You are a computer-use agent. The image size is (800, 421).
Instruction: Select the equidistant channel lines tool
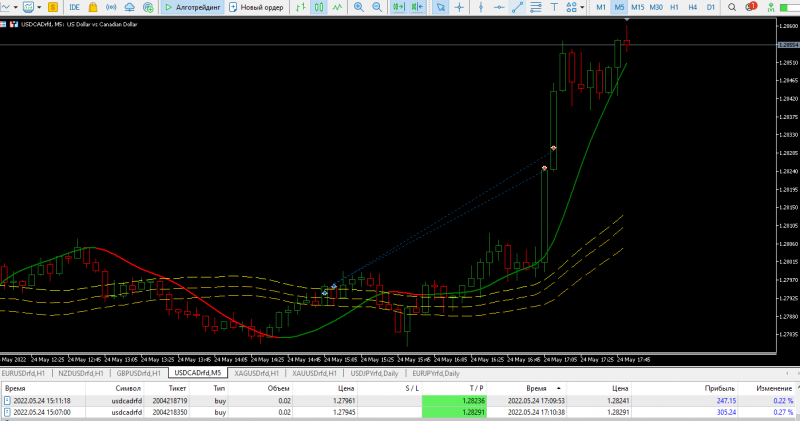click(536, 7)
